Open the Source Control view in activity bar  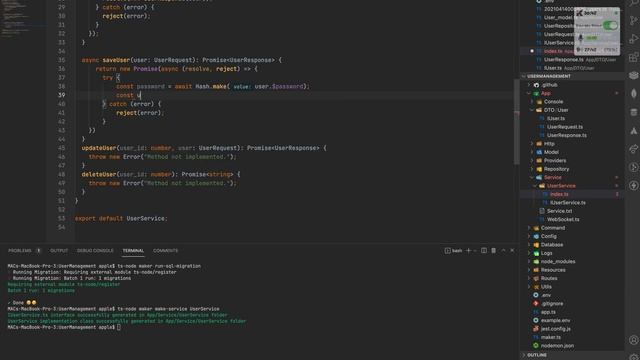coord(633,20)
